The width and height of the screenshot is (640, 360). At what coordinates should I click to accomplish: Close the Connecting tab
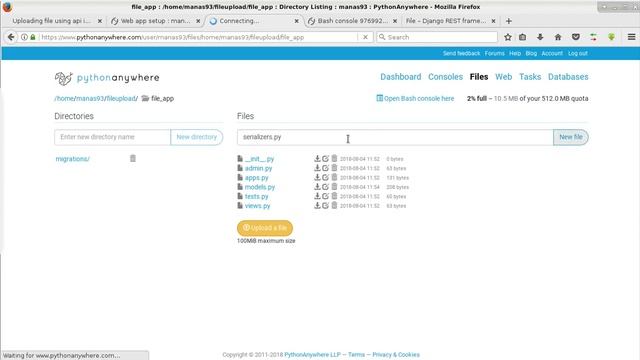(x=297, y=21)
